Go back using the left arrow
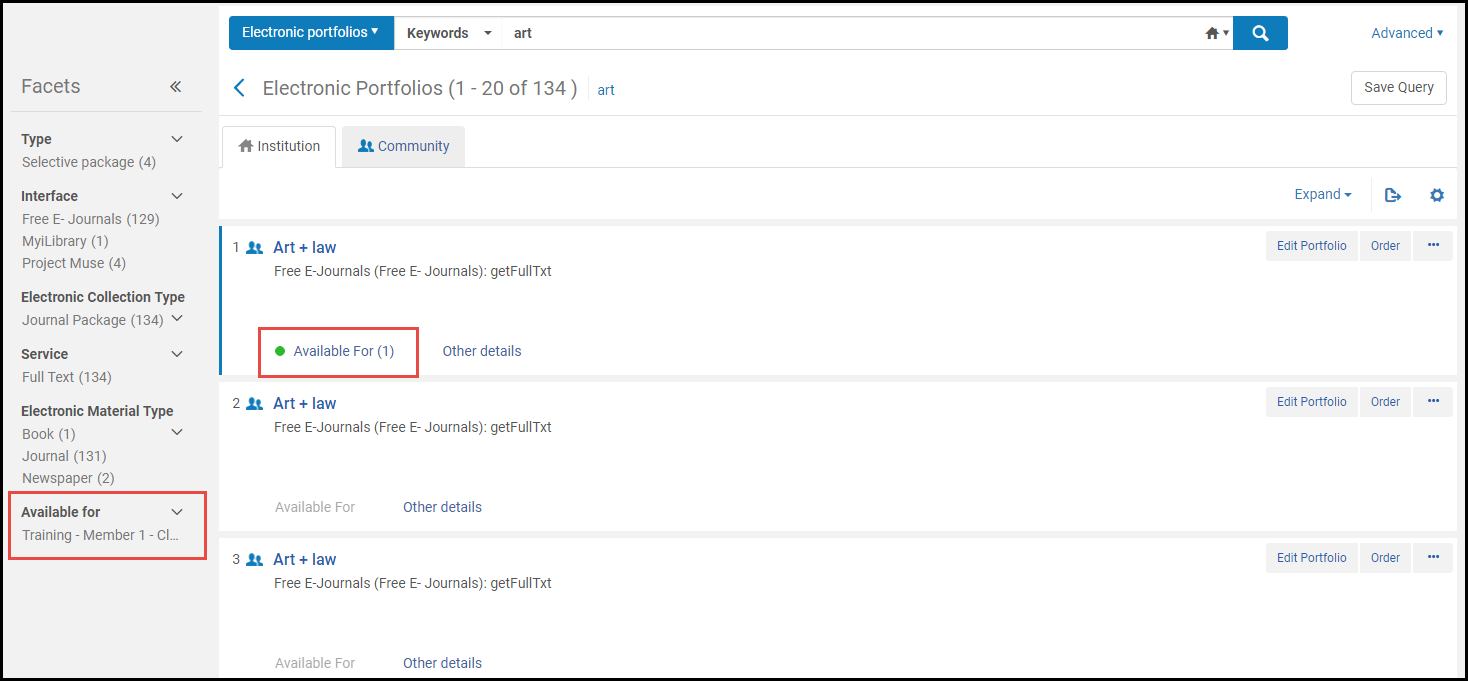The height and width of the screenshot is (681, 1468). pyautogui.click(x=239, y=88)
